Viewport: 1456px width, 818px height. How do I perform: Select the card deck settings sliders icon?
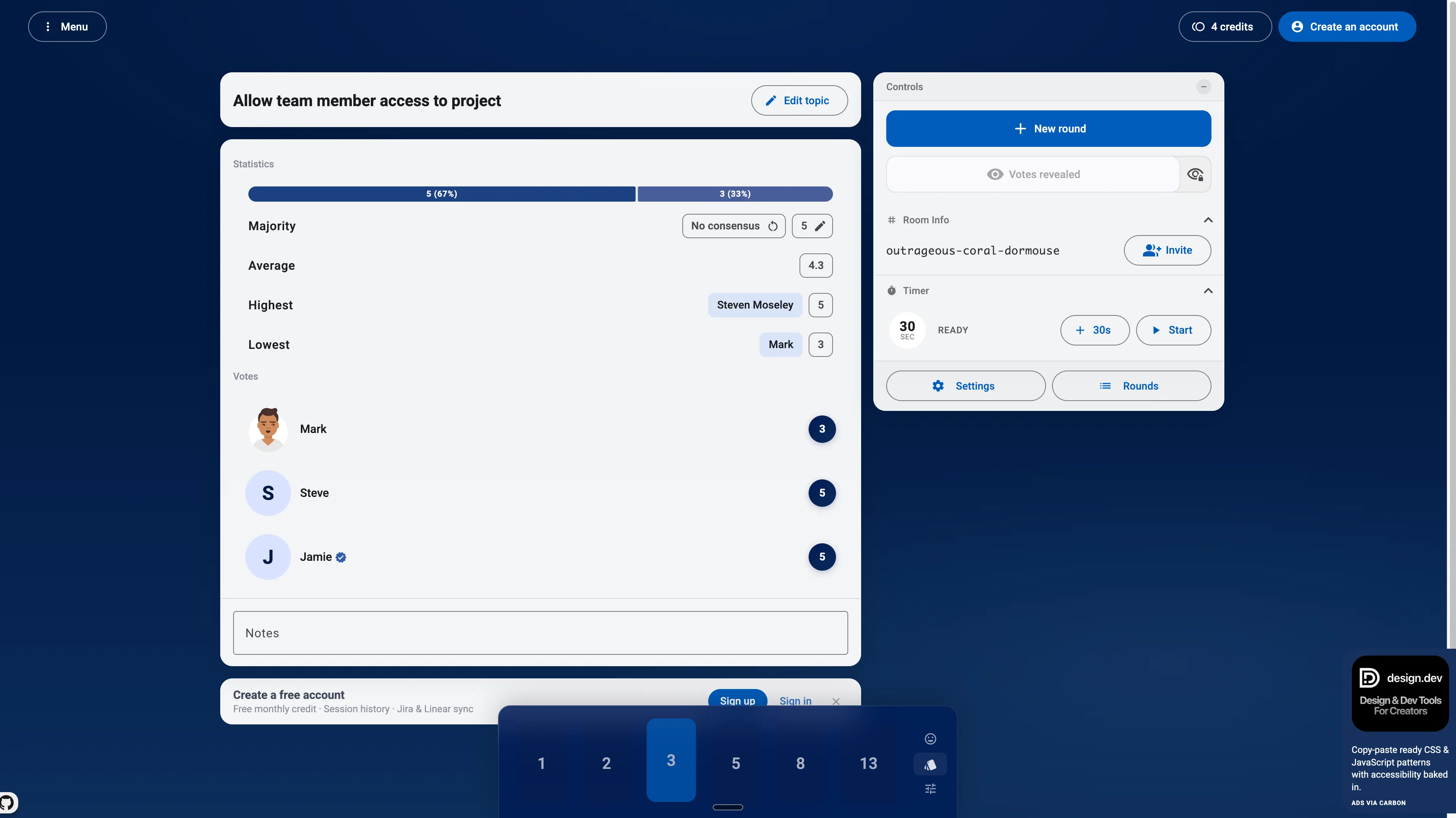click(930, 789)
